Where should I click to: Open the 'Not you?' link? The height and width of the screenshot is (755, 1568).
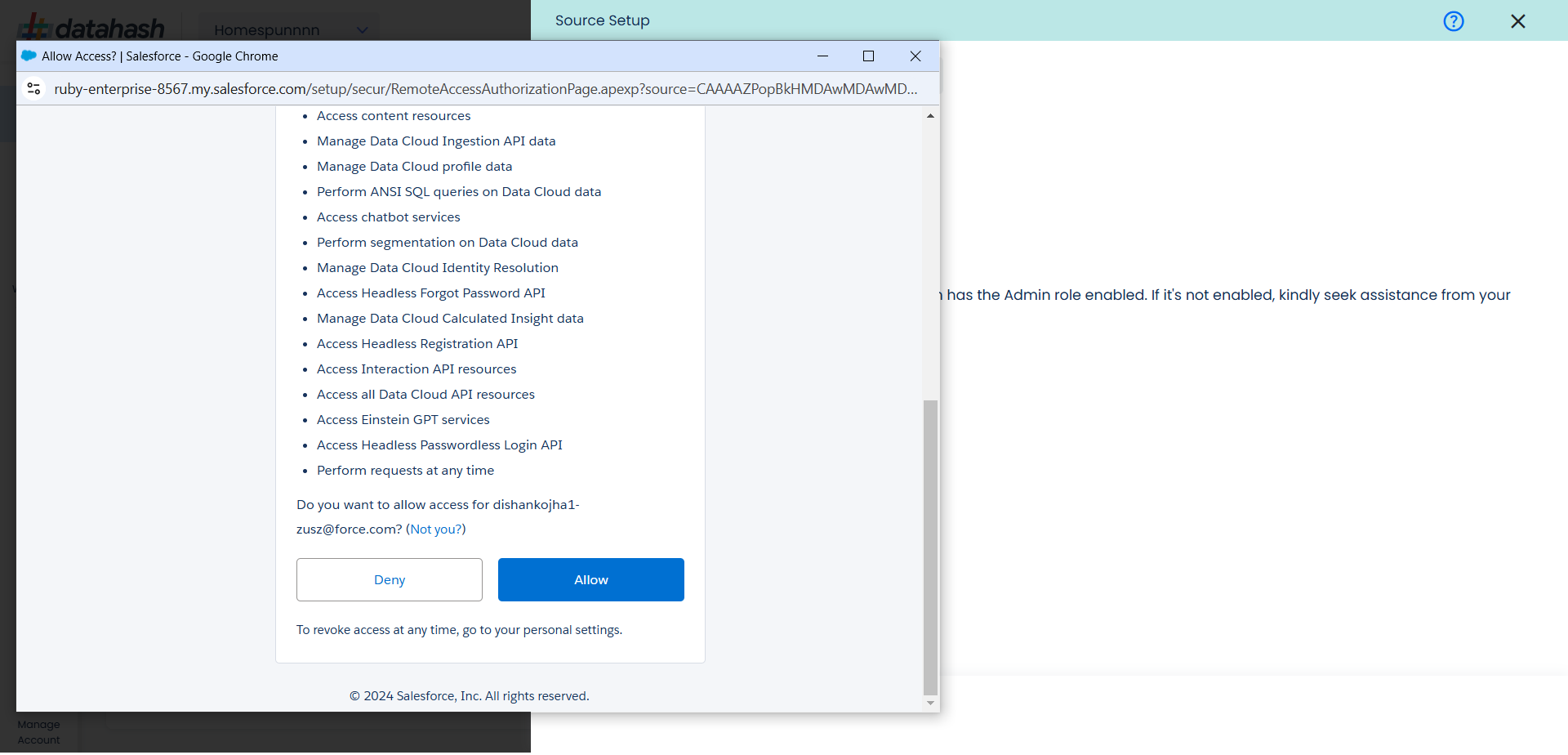(436, 529)
